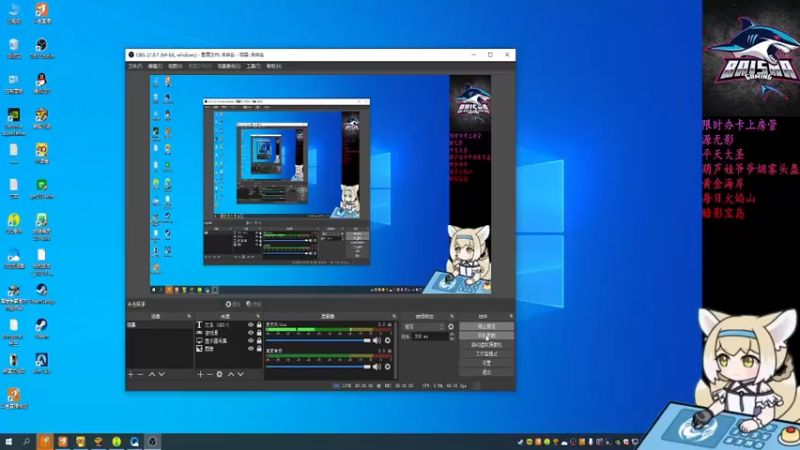Move the scene up in the Scenes list
The height and width of the screenshot is (450, 800).
click(152, 374)
